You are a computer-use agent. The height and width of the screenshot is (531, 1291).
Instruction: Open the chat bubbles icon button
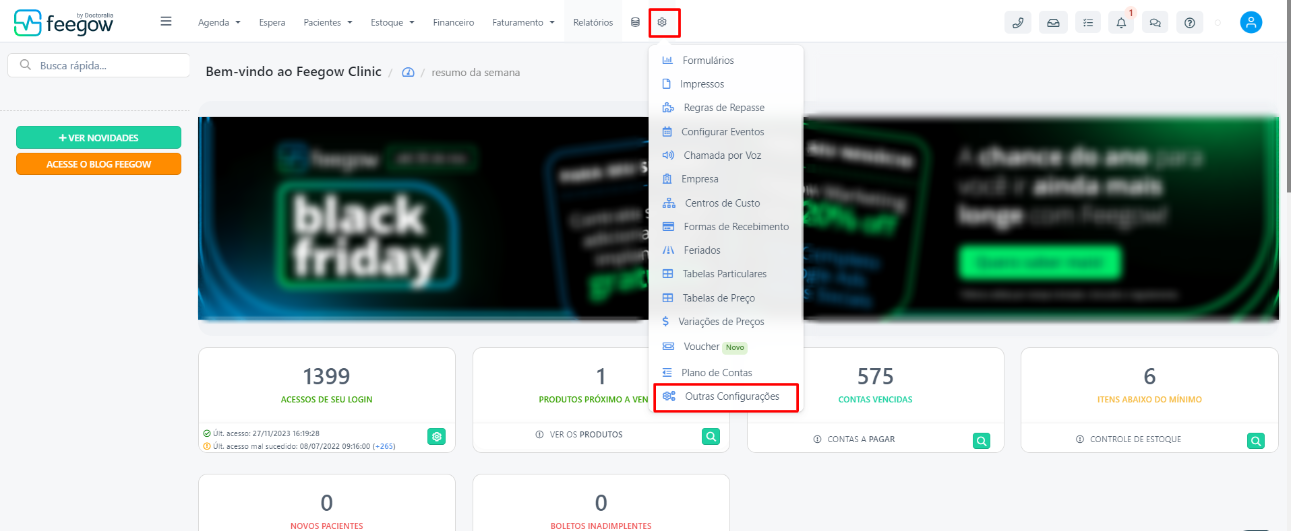coord(1157,22)
